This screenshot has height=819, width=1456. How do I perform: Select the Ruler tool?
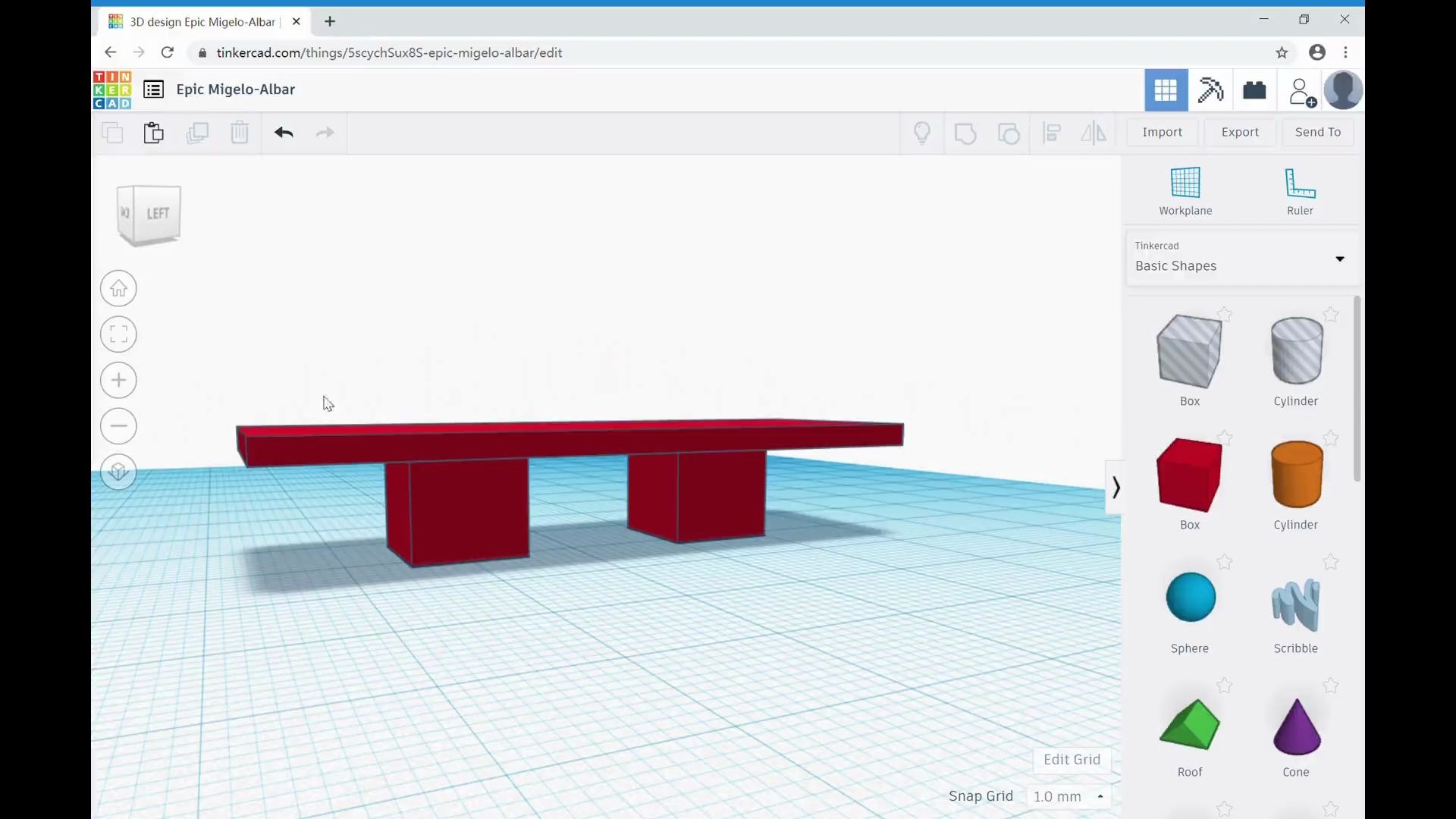[x=1300, y=191]
